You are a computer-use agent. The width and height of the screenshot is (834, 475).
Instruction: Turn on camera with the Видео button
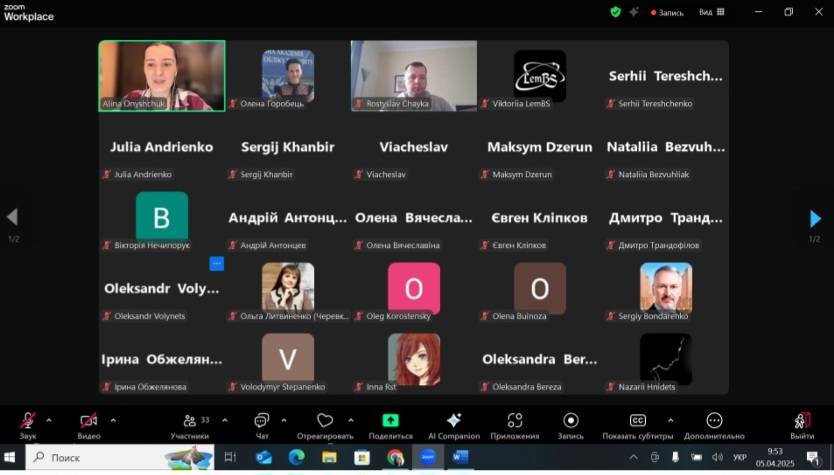pos(89,422)
